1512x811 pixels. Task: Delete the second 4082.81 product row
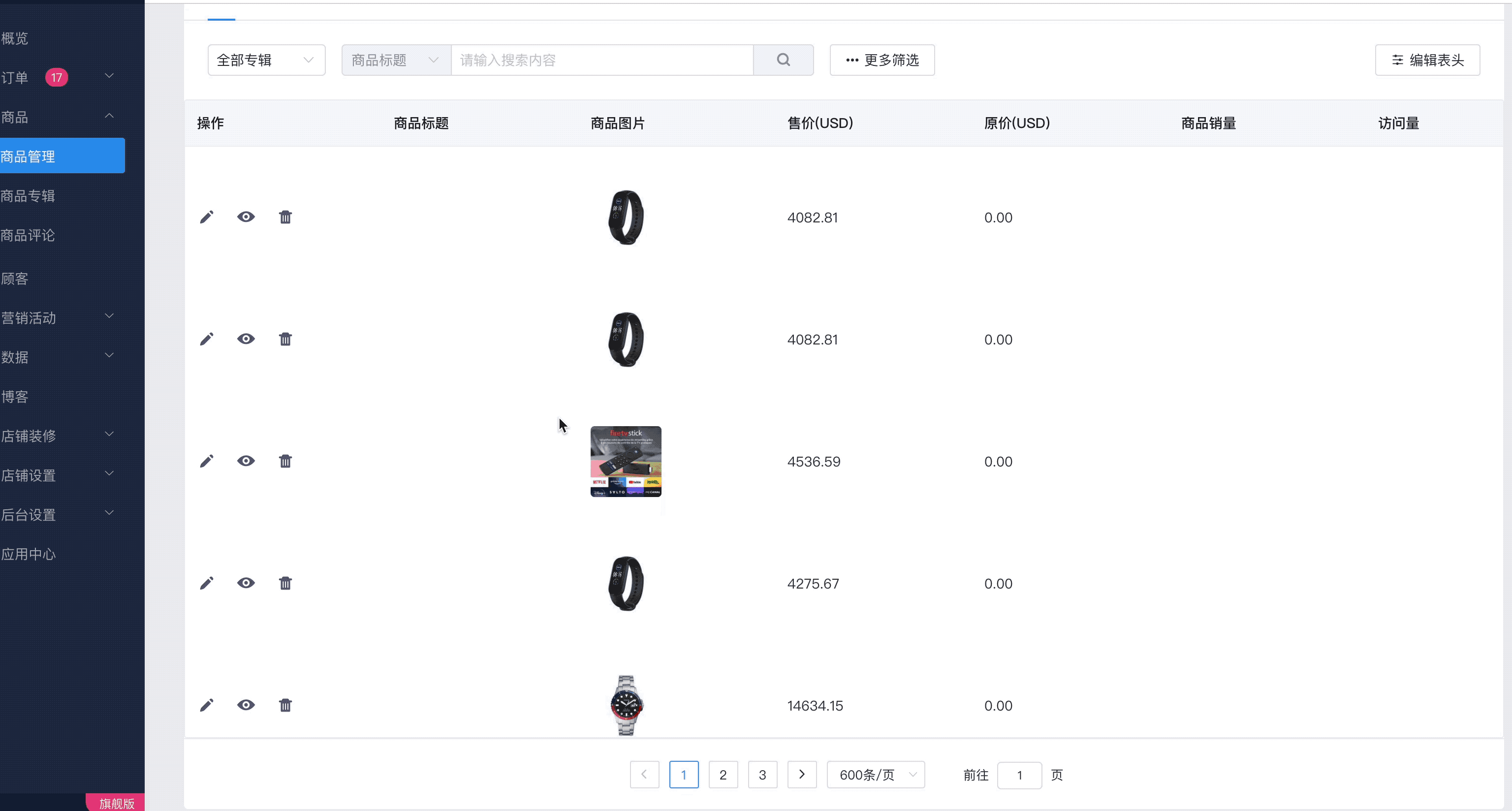285,339
